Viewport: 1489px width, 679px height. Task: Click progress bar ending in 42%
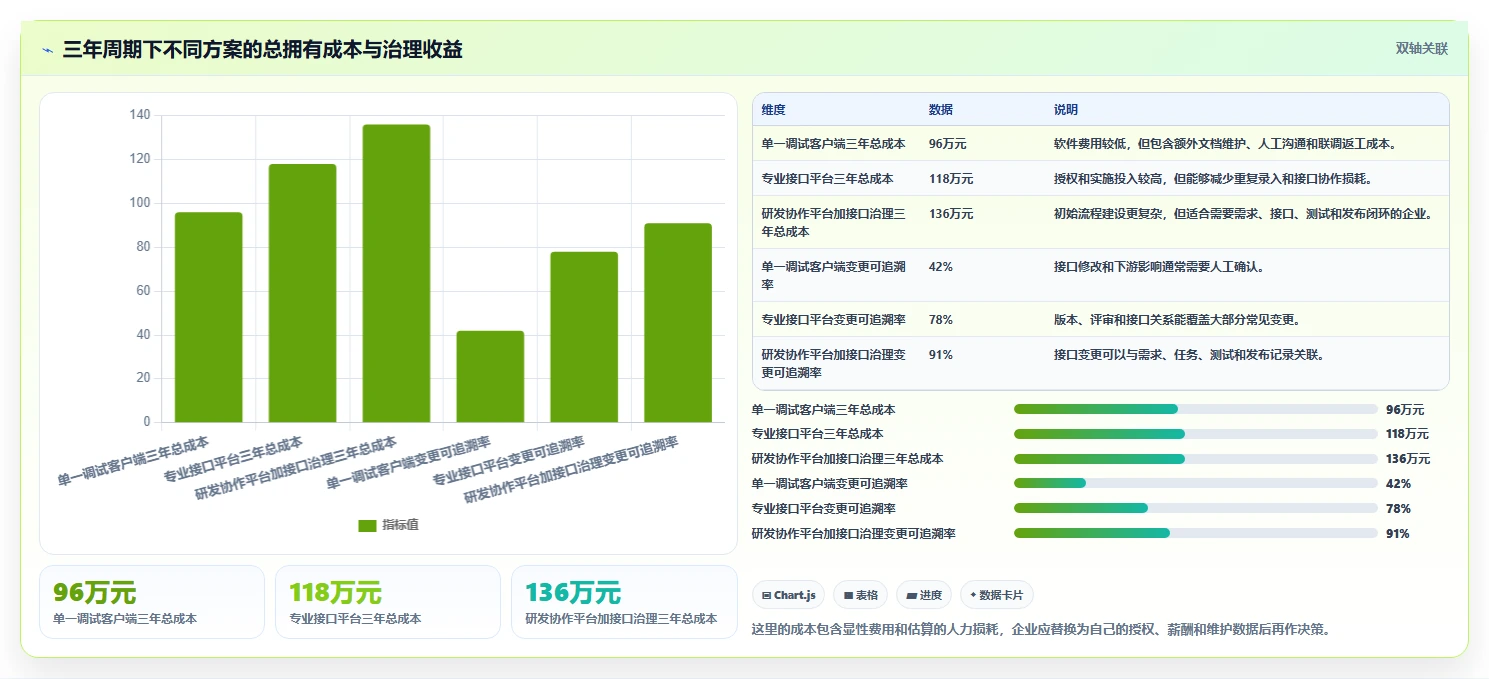pyautogui.click(x=1196, y=483)
